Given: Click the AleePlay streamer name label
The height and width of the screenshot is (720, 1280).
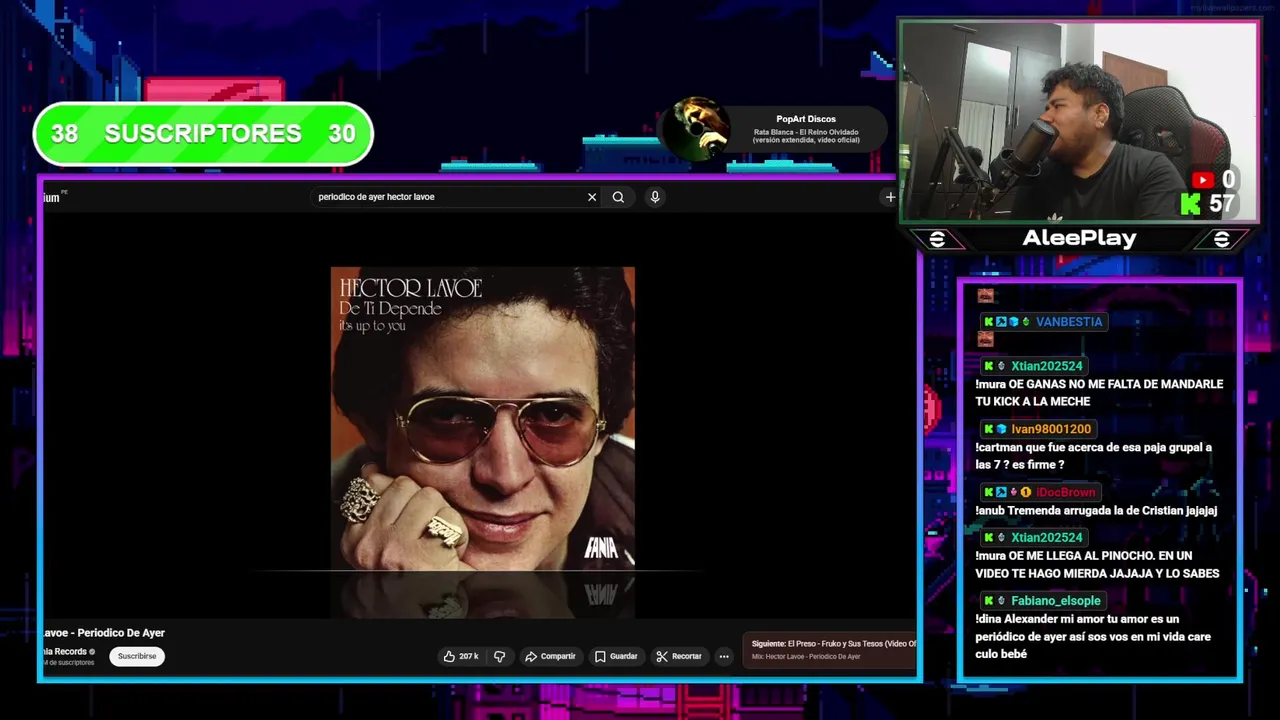Looking at the screenshot, I should pos(1079,238).
